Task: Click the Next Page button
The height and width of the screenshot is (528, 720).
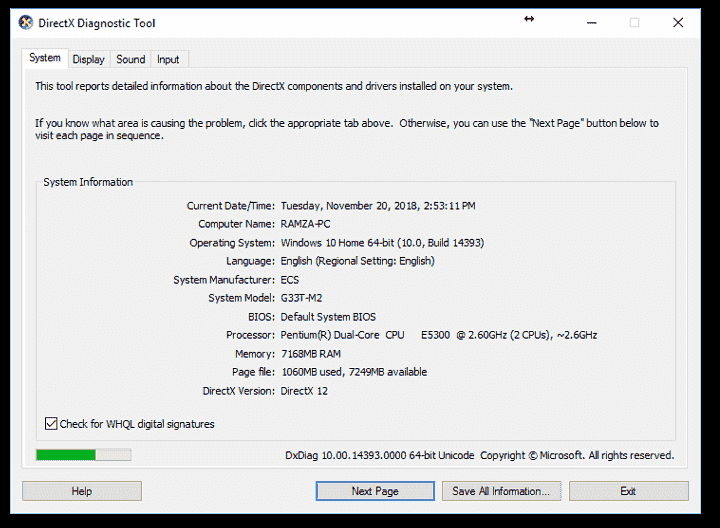Action: coord(375,491)
